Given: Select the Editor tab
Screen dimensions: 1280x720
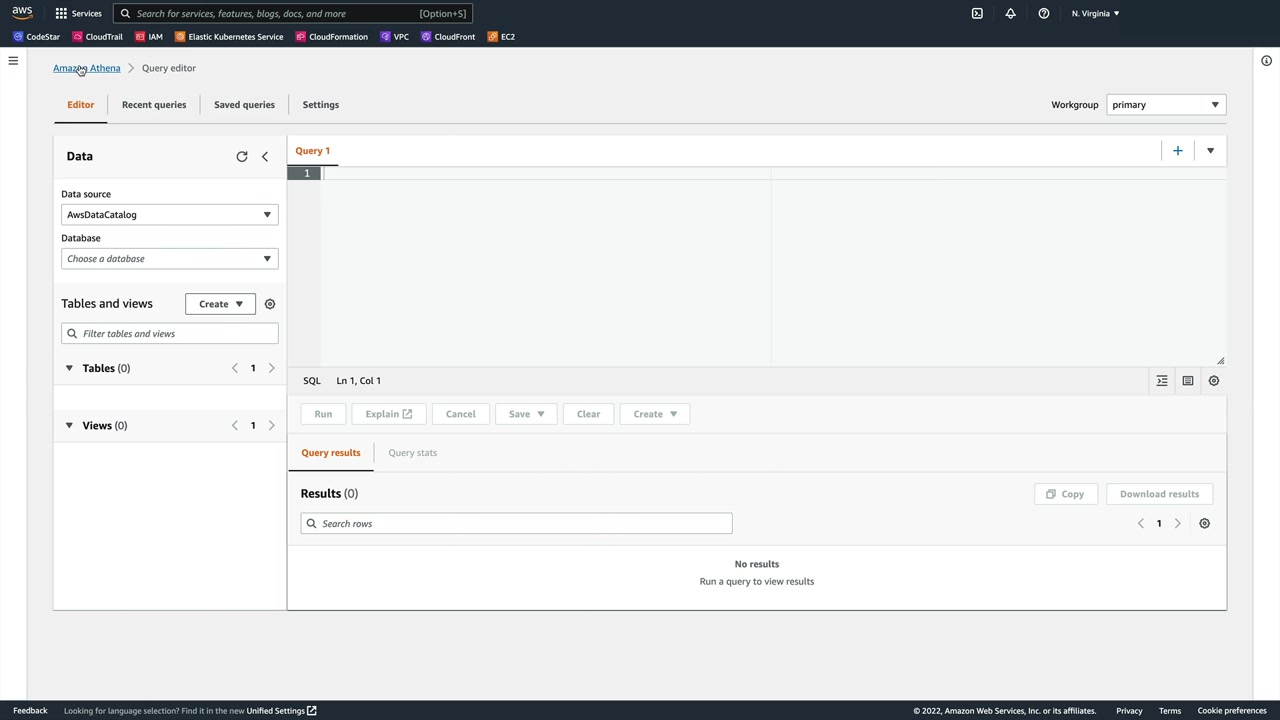Looking at the screenshot, I should tap(81, 105).
